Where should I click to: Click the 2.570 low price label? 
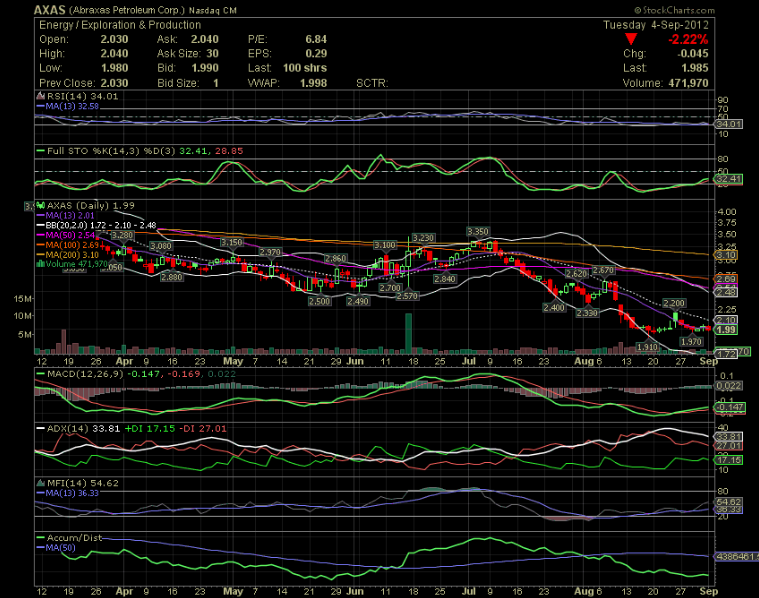tap(407, 295)
